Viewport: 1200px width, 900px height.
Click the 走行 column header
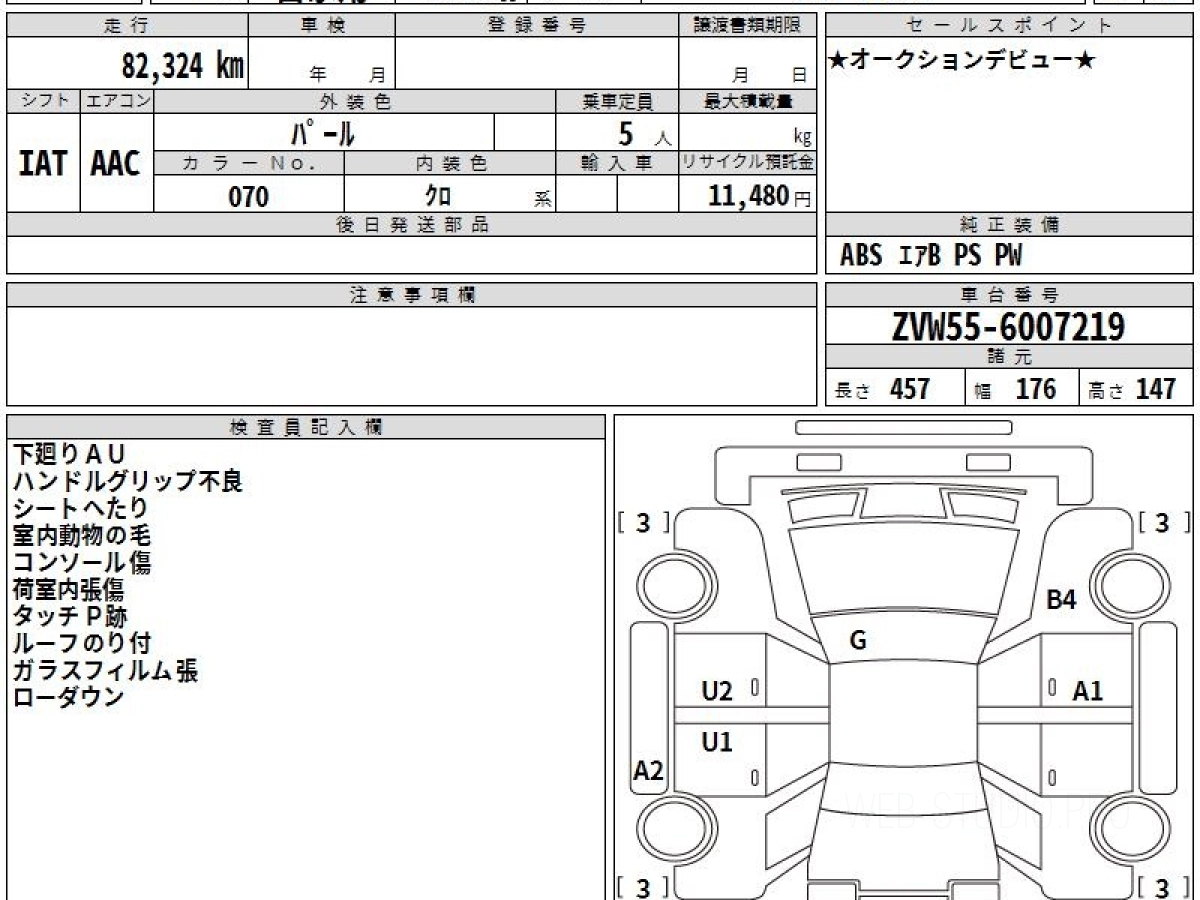(x=126, y=27)
